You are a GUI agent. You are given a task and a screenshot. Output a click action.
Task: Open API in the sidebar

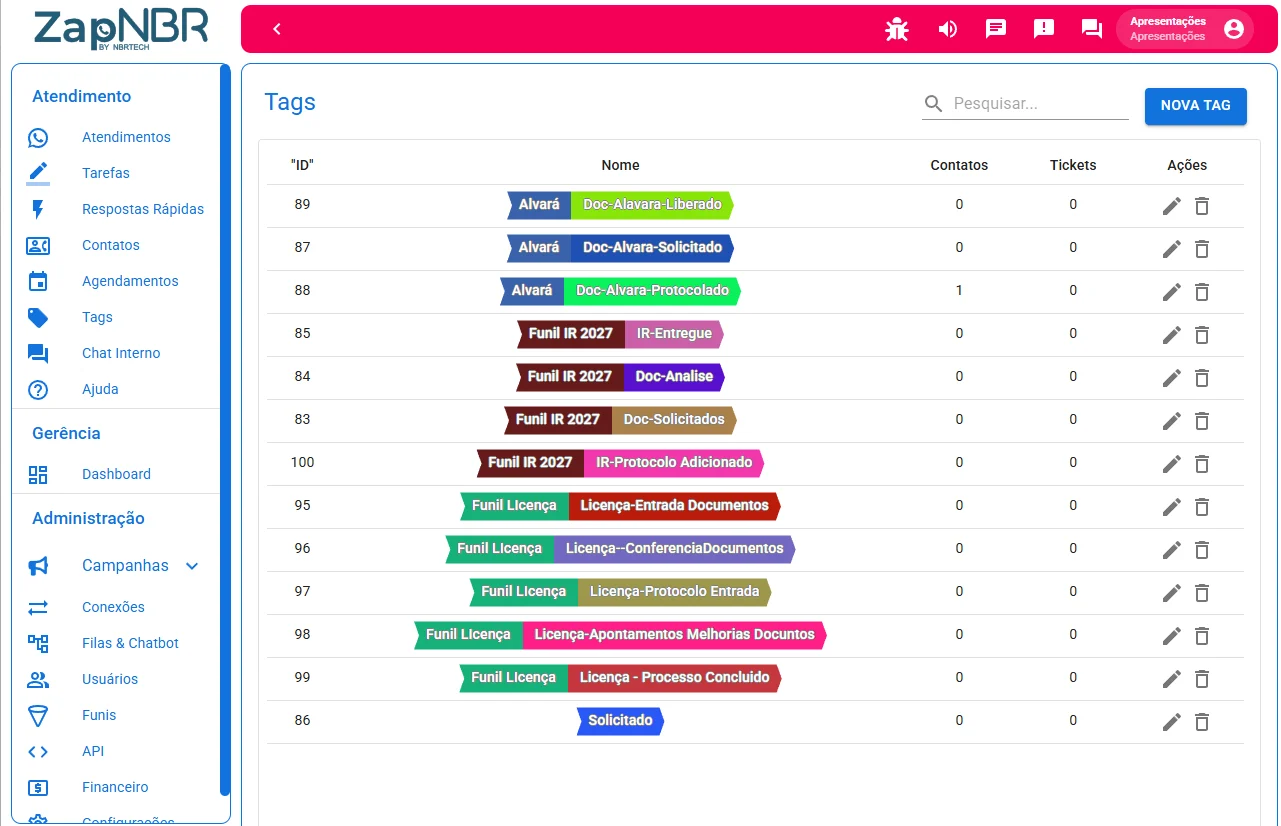93,751
